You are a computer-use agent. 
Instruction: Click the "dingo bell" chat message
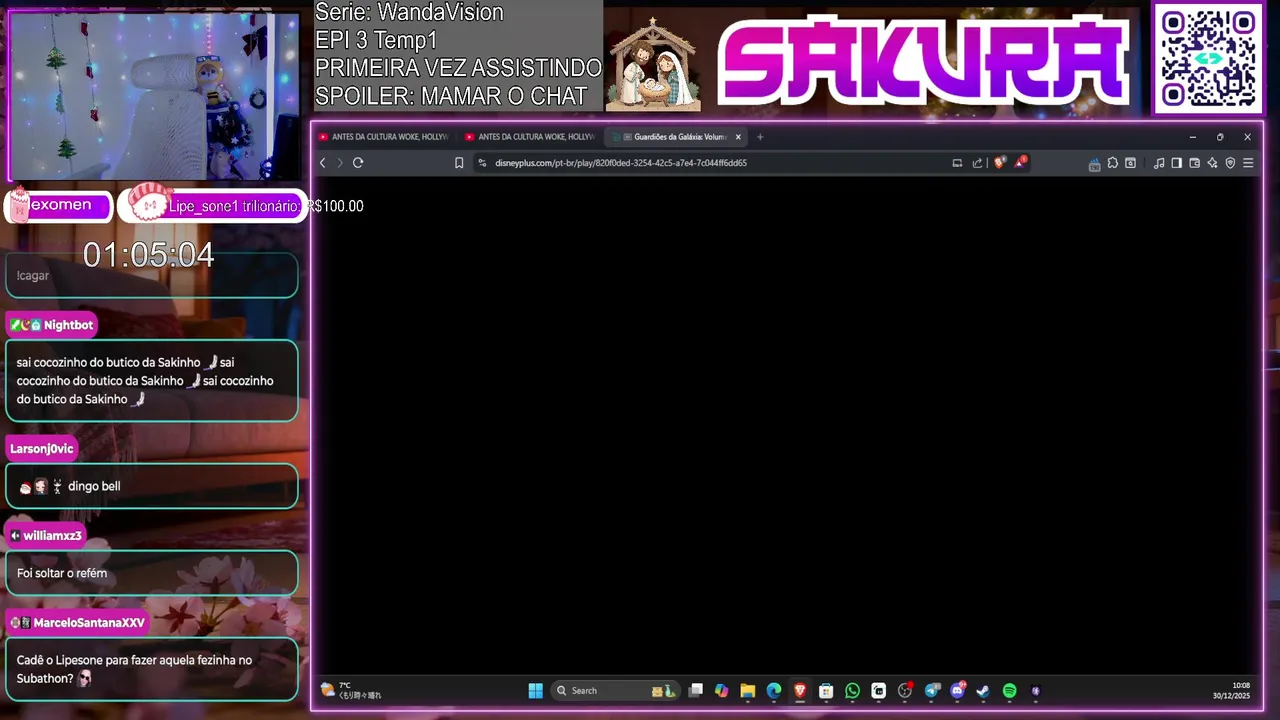pyautogui.click(x=94, y=486)
